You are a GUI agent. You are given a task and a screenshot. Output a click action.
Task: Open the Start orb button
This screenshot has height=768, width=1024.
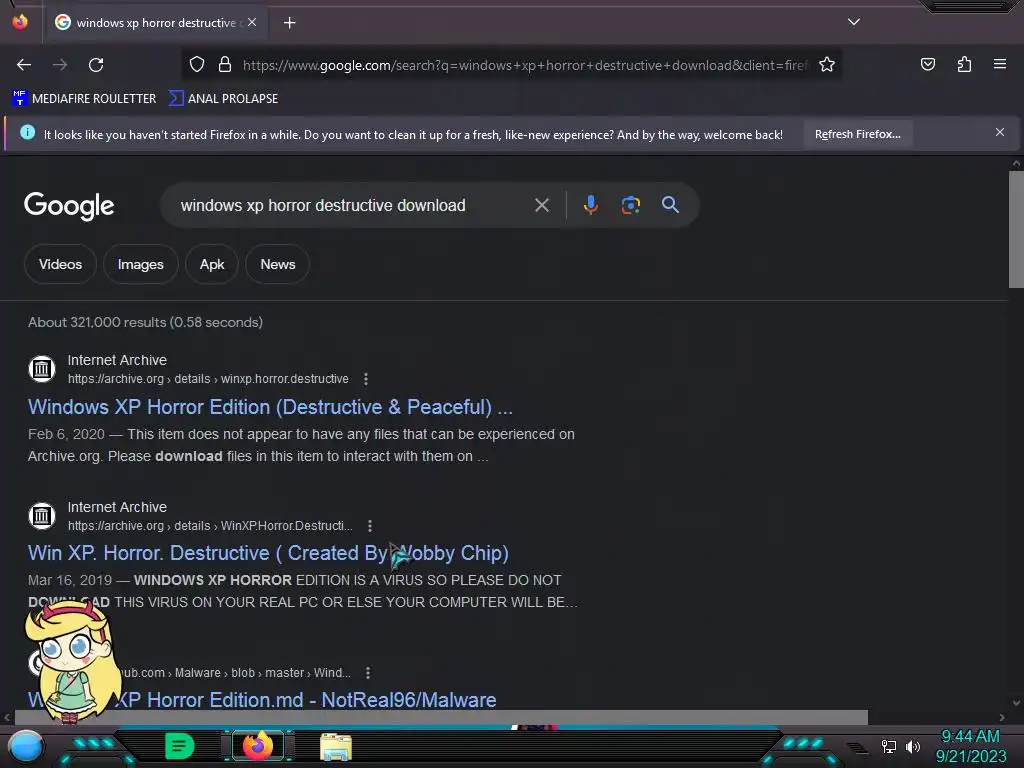(x=25, y=747)
